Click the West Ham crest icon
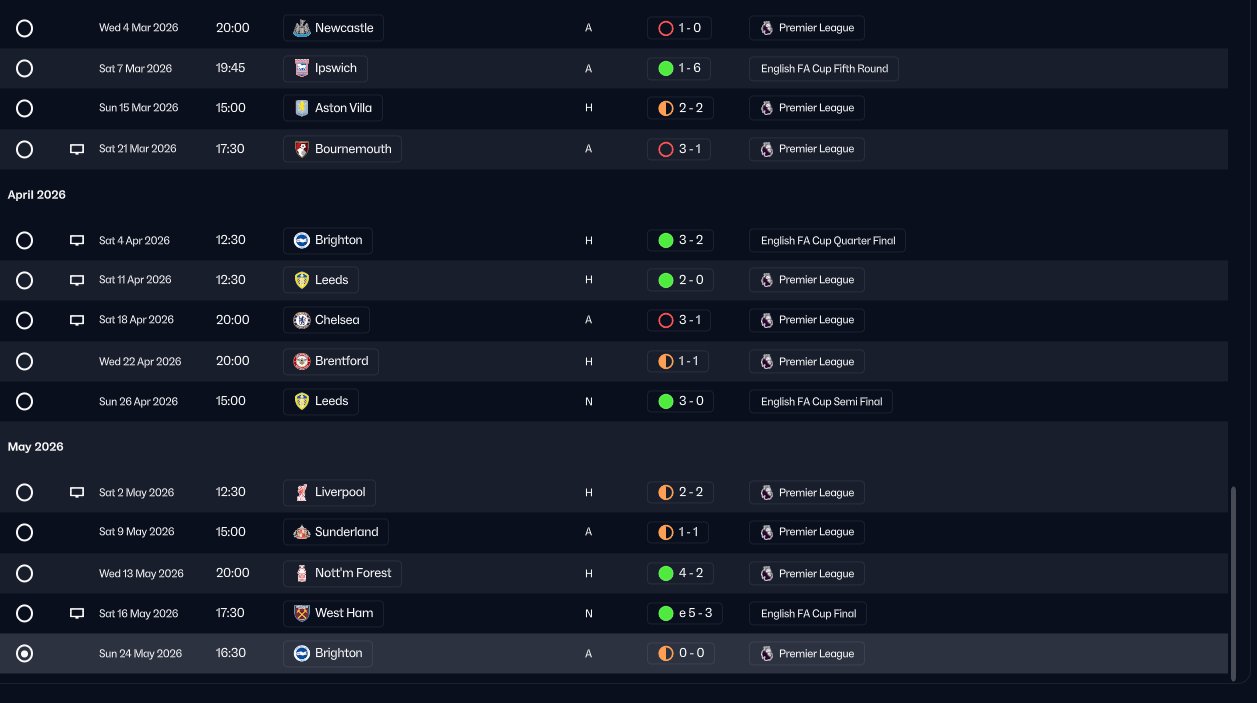The width and height of the screenshot is (1257, 703). pyautogui.click(x=301, y=613)
